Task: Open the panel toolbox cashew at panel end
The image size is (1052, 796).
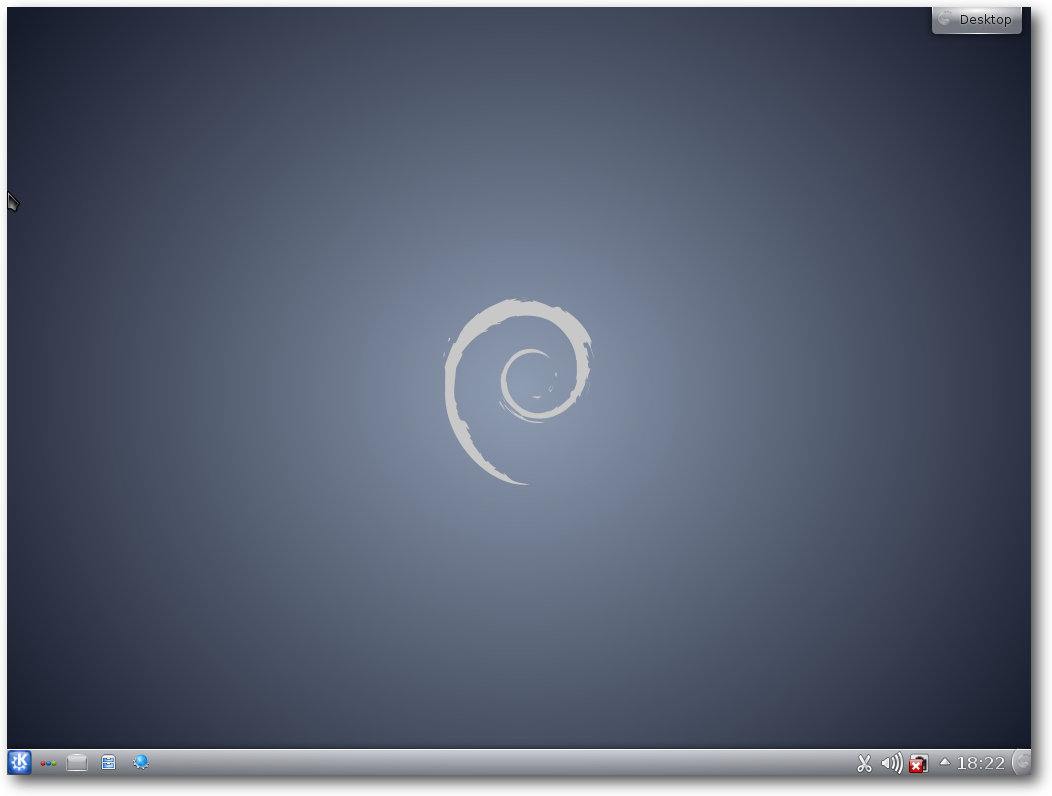Action: [1021, 762]
